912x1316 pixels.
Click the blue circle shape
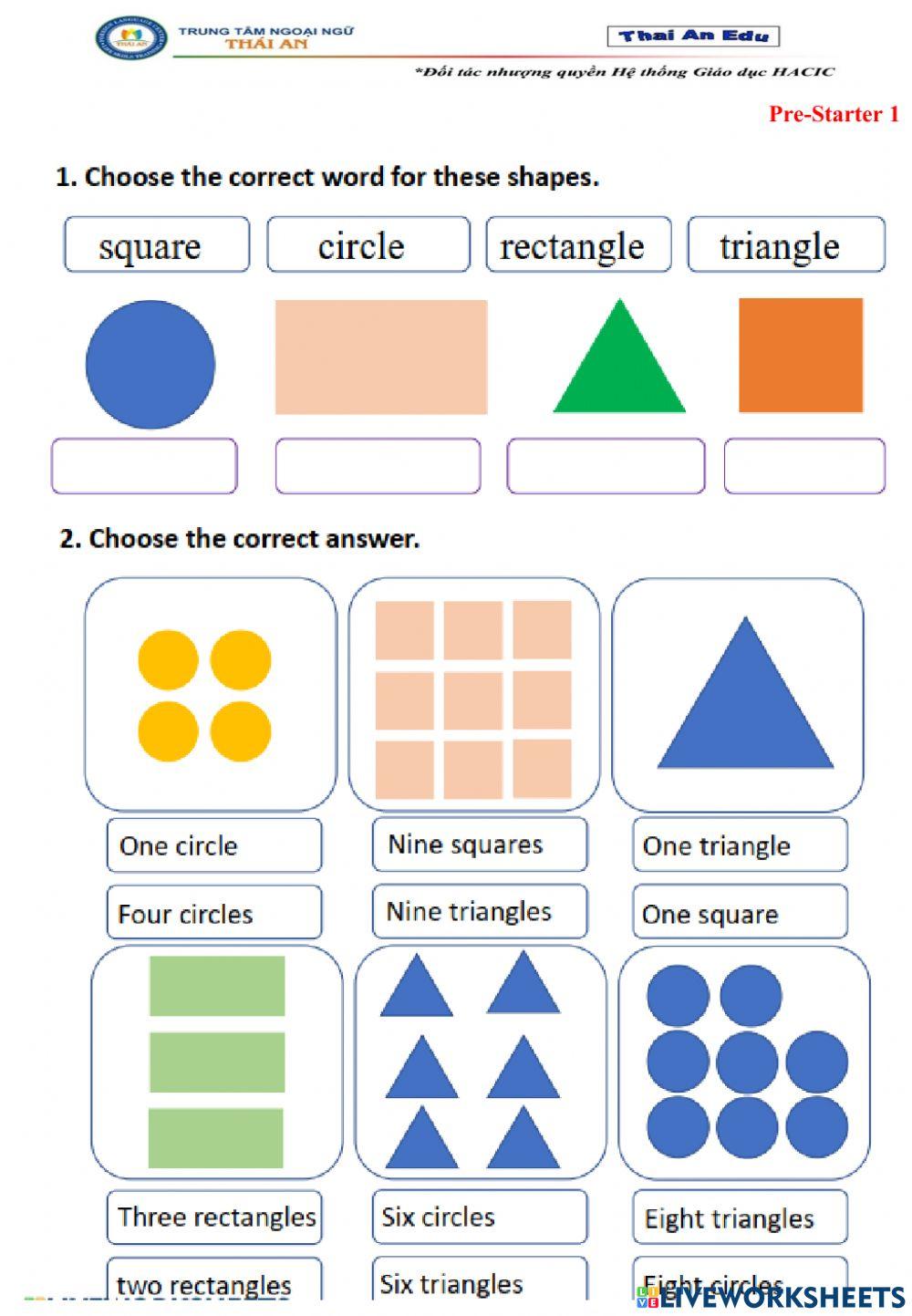coord(150,364)
